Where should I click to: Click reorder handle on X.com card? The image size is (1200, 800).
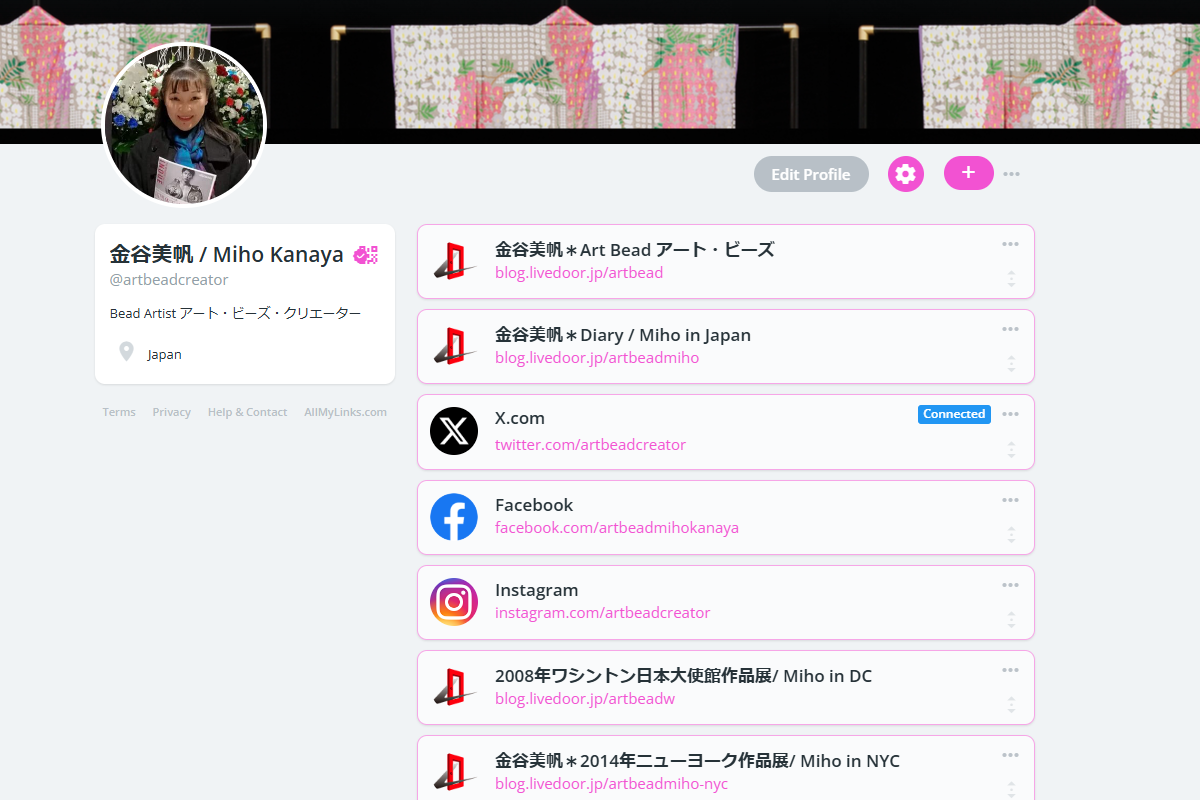(x=1011, y=450)
